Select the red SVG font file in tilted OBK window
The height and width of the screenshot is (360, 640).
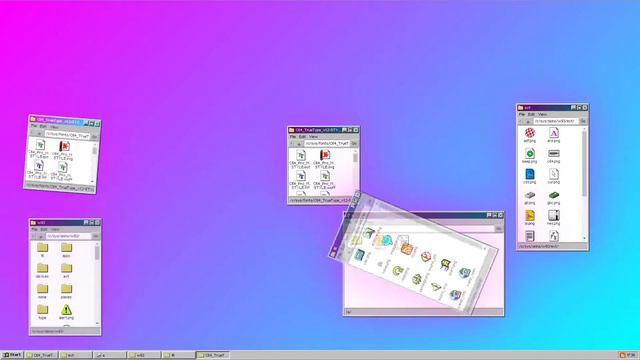64,146
